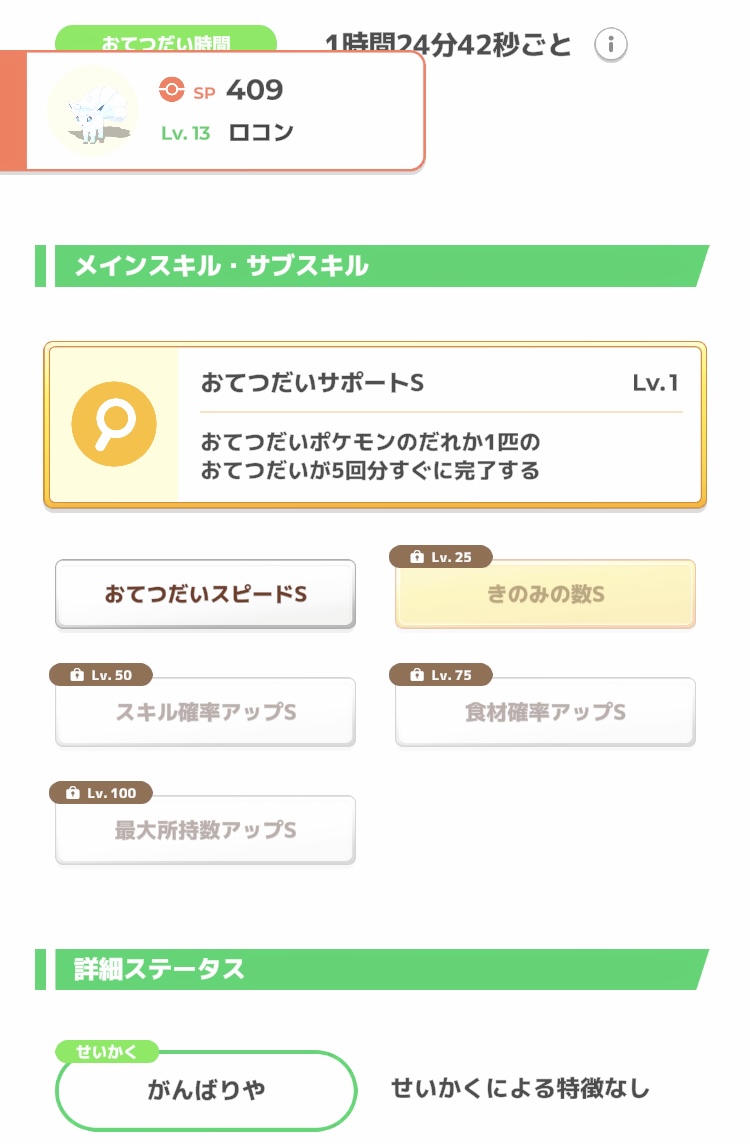Tap the lock icon on Lv. 75 badge
Screen dimensions: 750x1144
pos(417,675)
